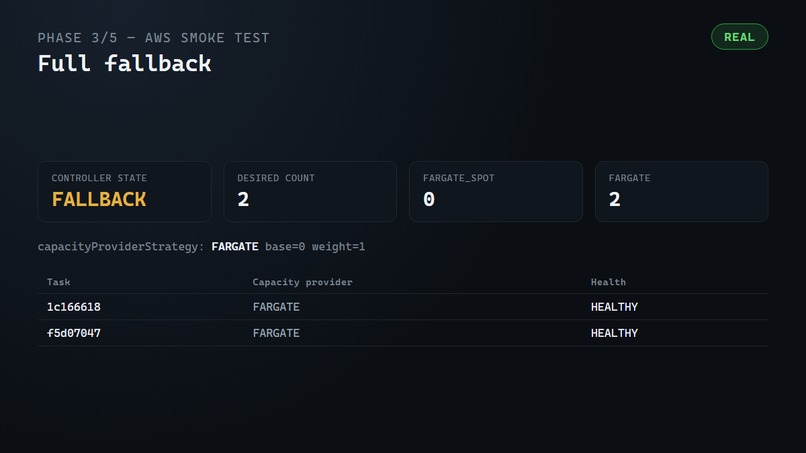Click the FARGATE_SPOT value 0

429,200
